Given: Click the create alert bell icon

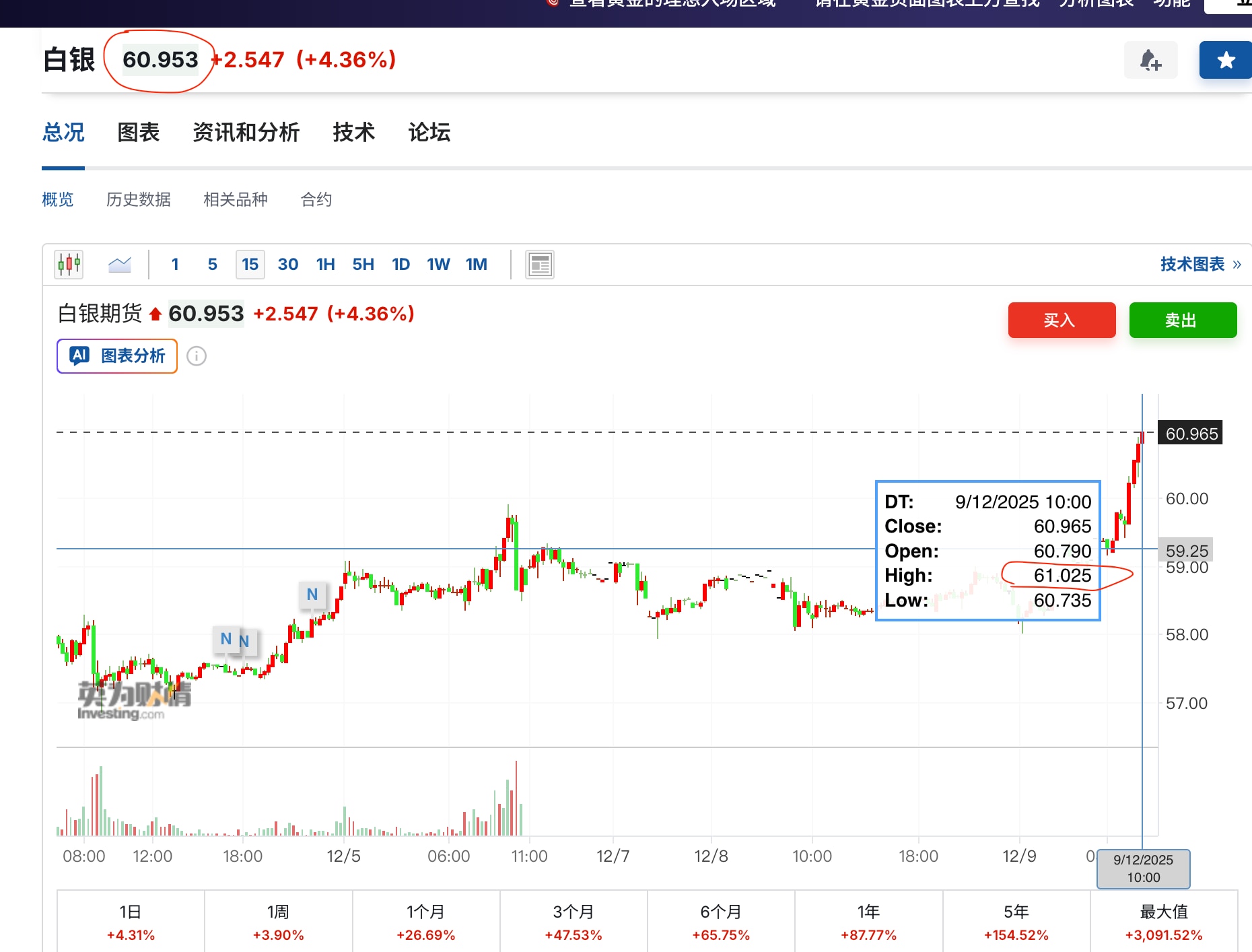Looking at the screenshot, I should [x=1150, y=60].
